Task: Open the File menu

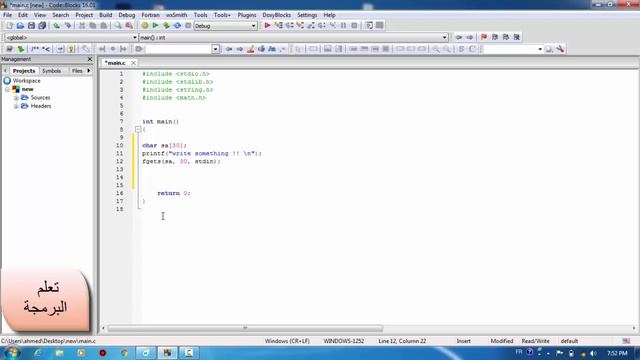Action: [7, 15]
